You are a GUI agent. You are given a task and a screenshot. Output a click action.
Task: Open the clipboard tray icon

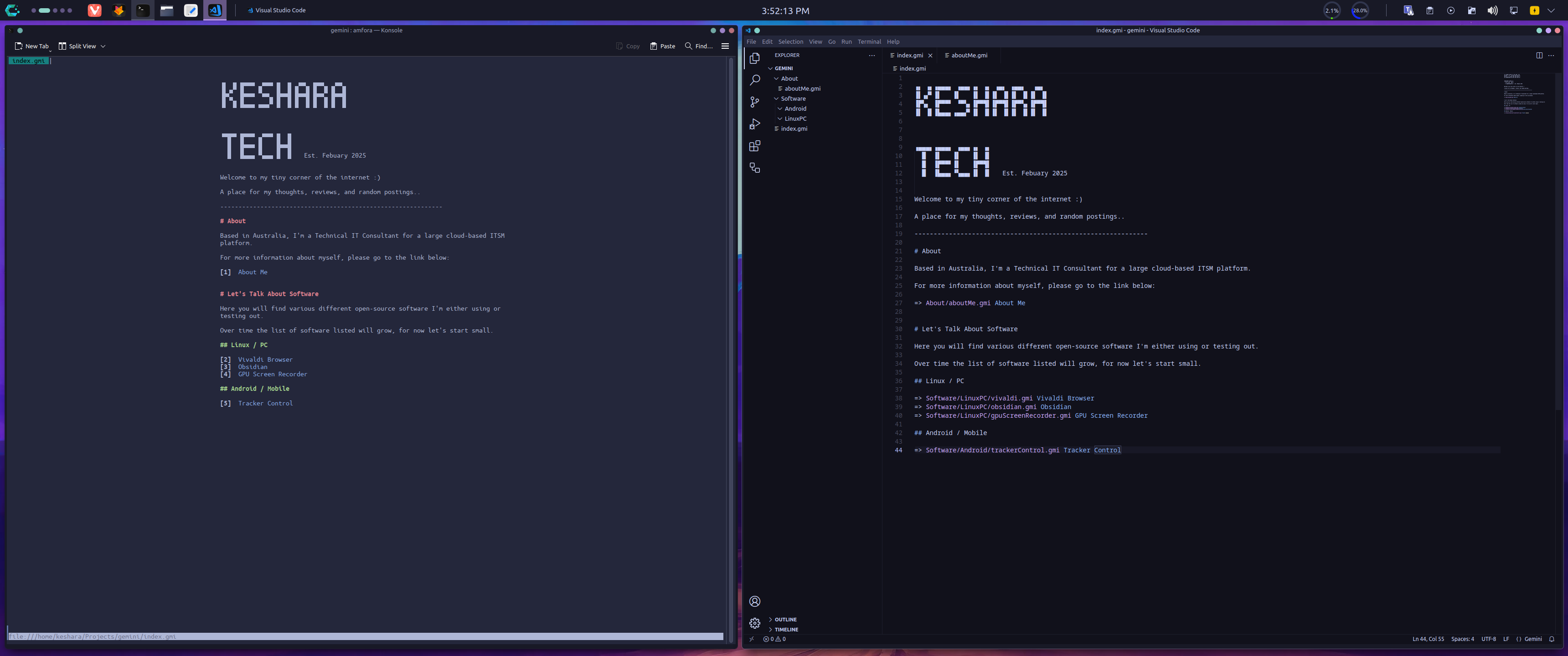point(1430,10)
